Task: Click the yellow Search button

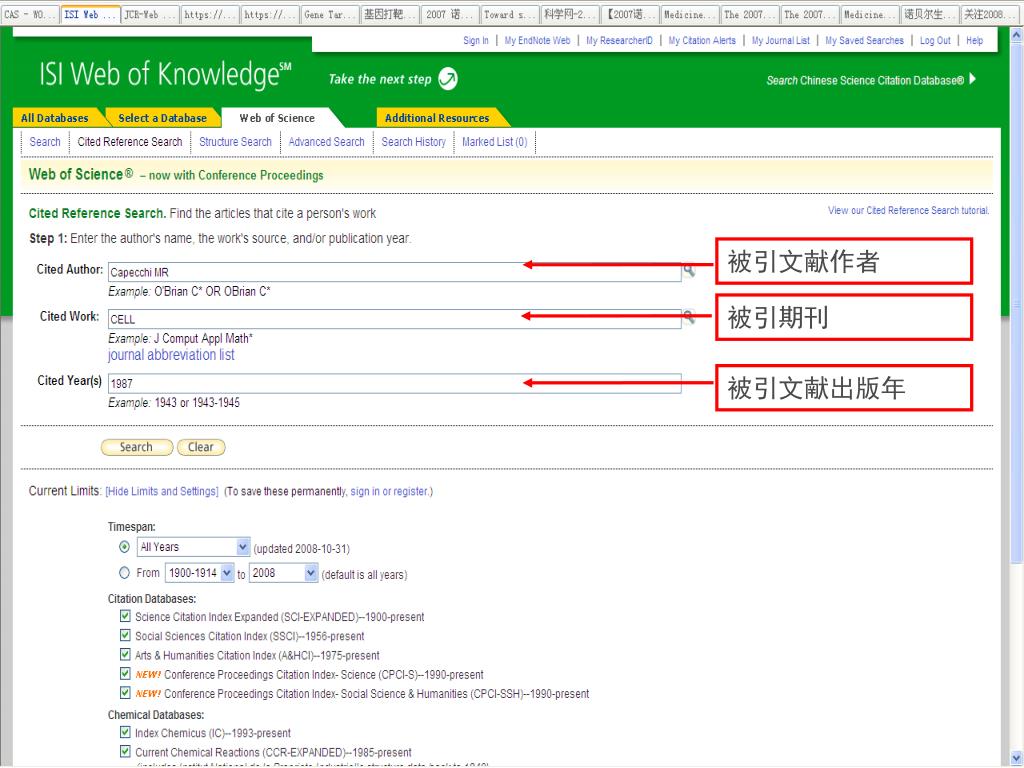Action: pyautogui.click(x=136, y=447)
